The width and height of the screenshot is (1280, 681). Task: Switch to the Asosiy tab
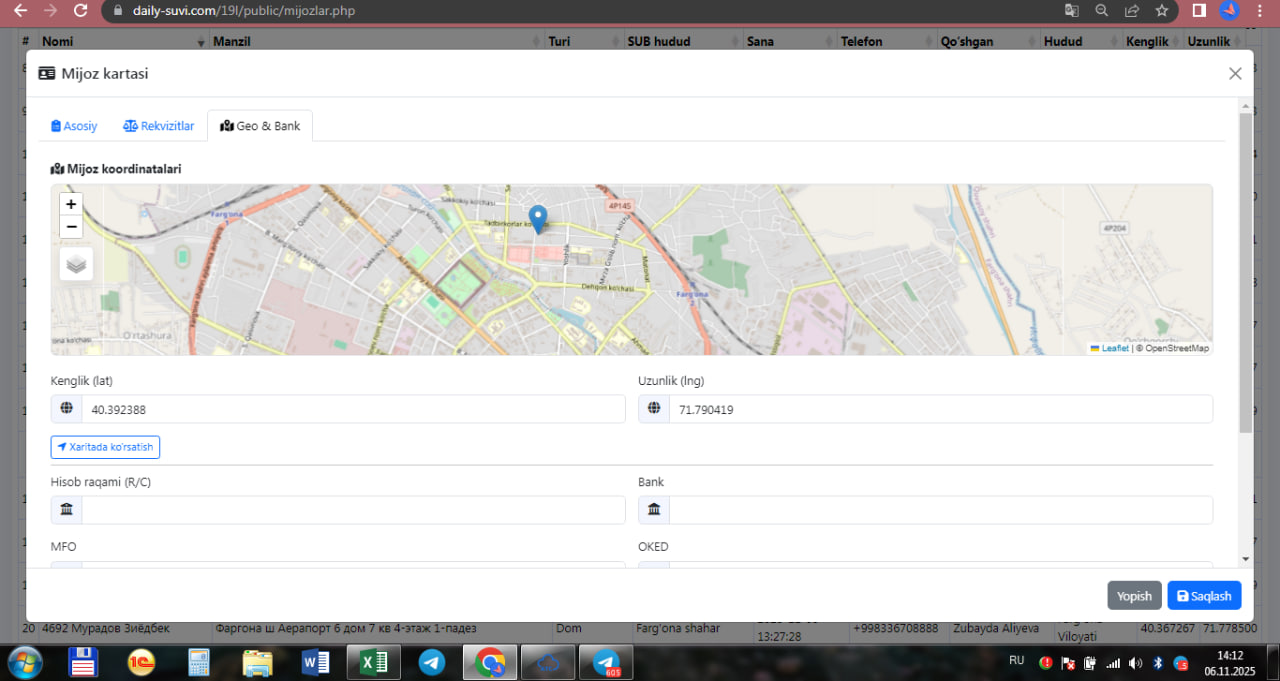point(74,126)
